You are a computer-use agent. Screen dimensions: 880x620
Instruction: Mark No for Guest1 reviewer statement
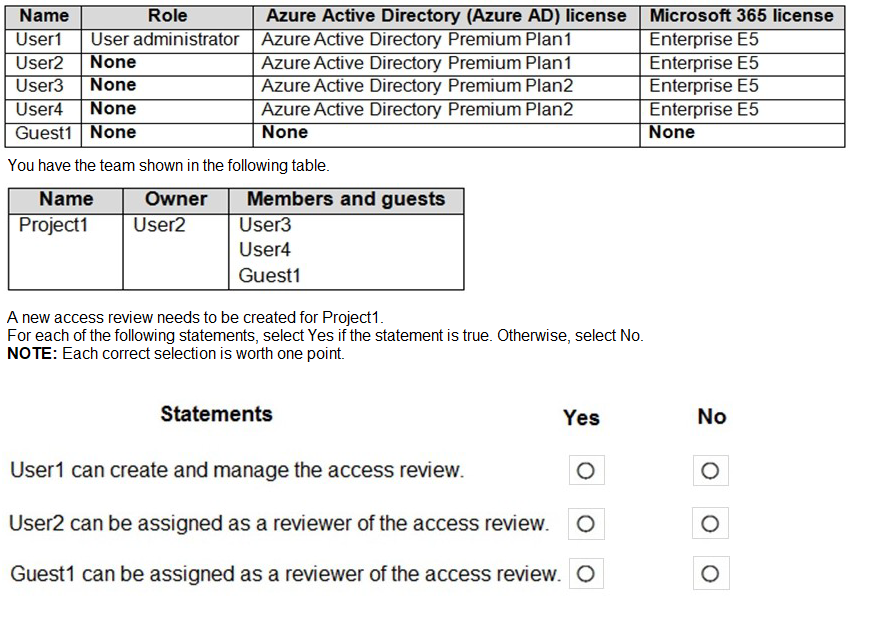tap(710, 574)
